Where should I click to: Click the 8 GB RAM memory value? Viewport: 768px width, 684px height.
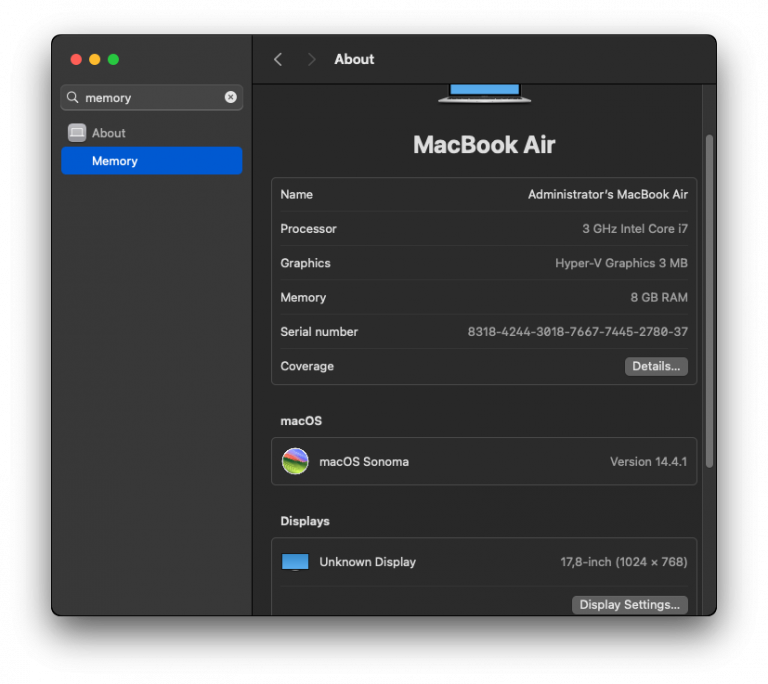point(658,297)
